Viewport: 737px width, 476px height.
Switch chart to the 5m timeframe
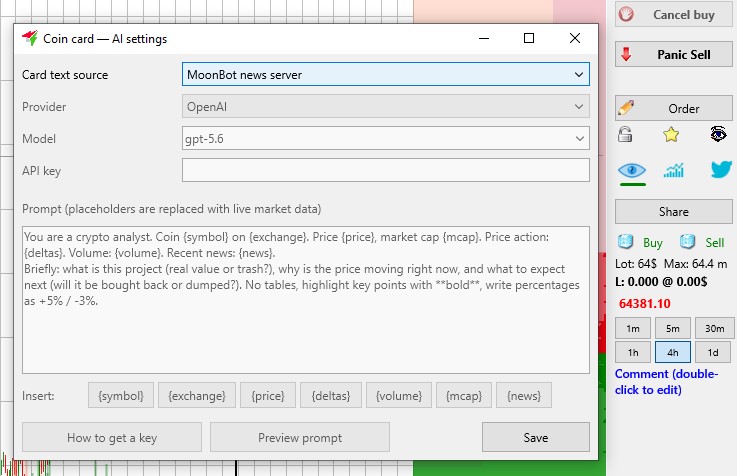[x=673, y=328]
